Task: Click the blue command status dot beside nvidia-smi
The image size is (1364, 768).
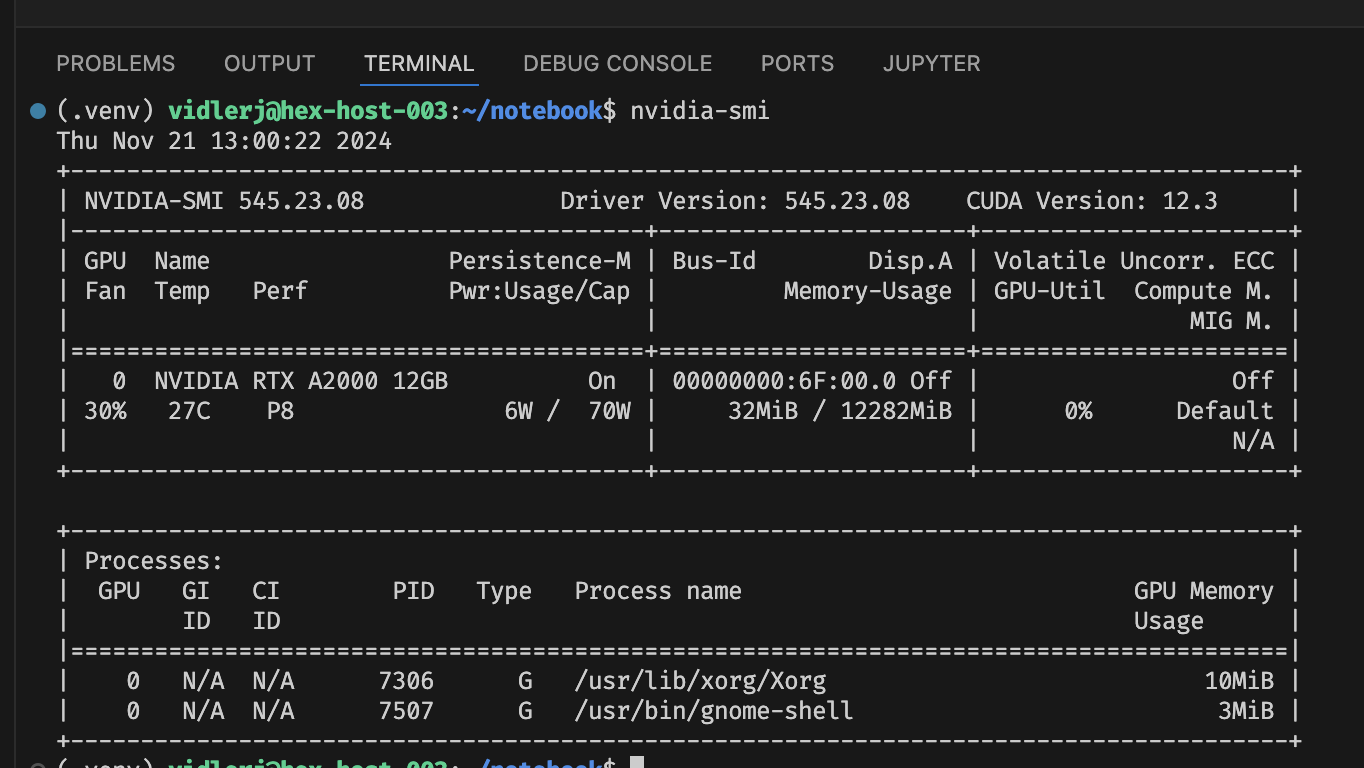Action: click(38, 111)
